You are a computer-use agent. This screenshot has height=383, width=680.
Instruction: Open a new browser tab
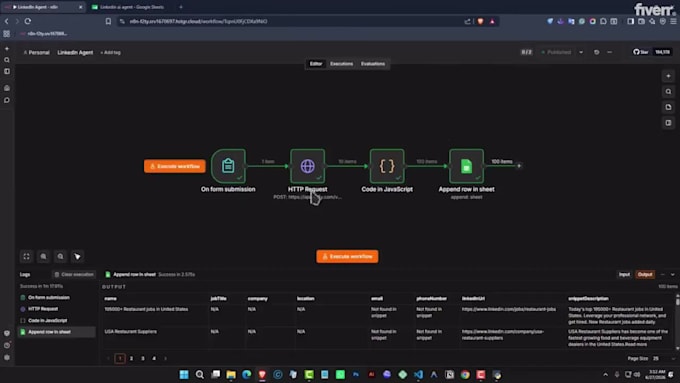click(181, 7)
